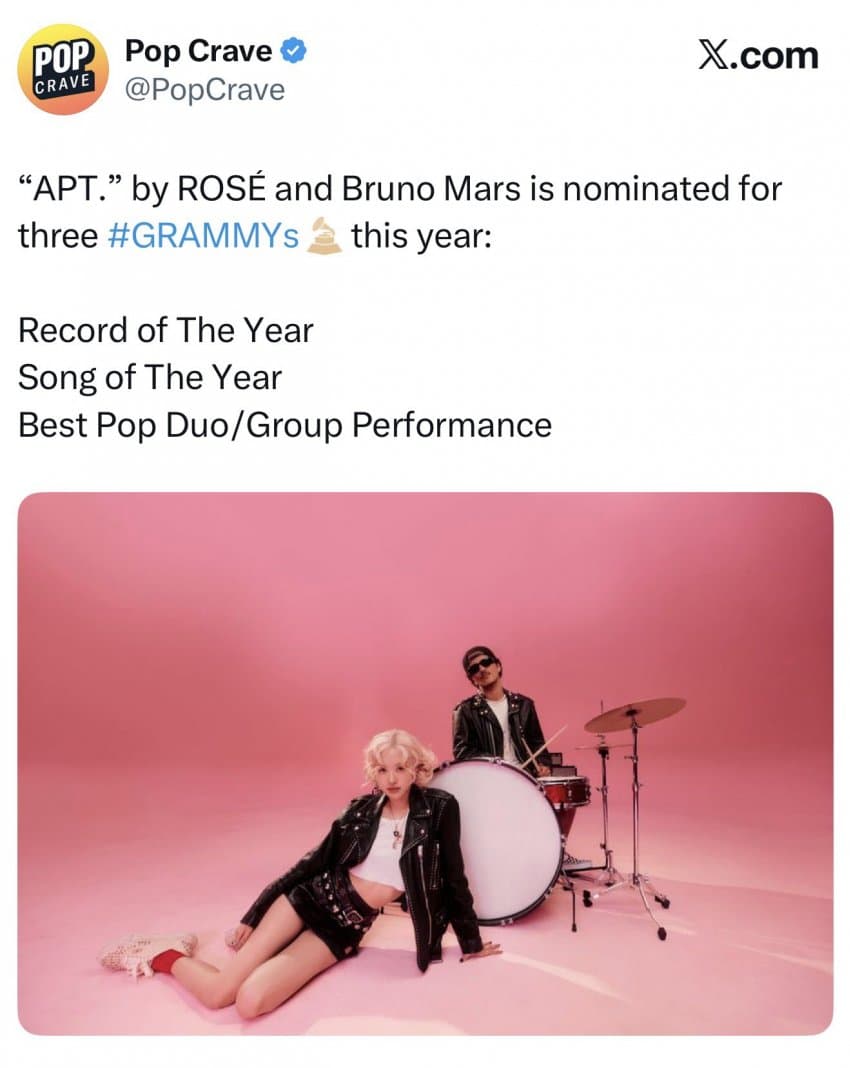Click the blue verified badge
850x1068 pixels.
pos(293,51)
